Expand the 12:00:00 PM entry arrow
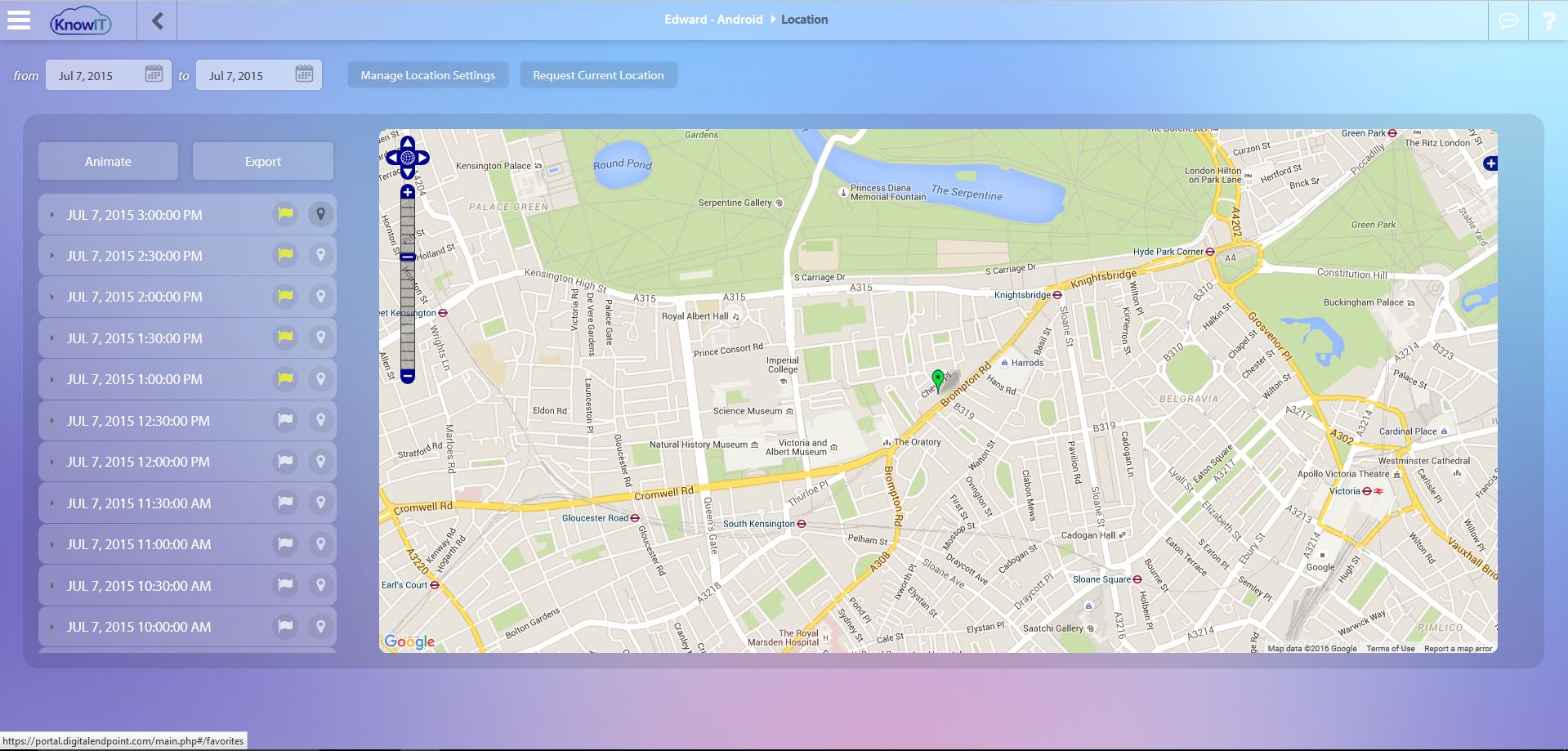 pos(51,462)
